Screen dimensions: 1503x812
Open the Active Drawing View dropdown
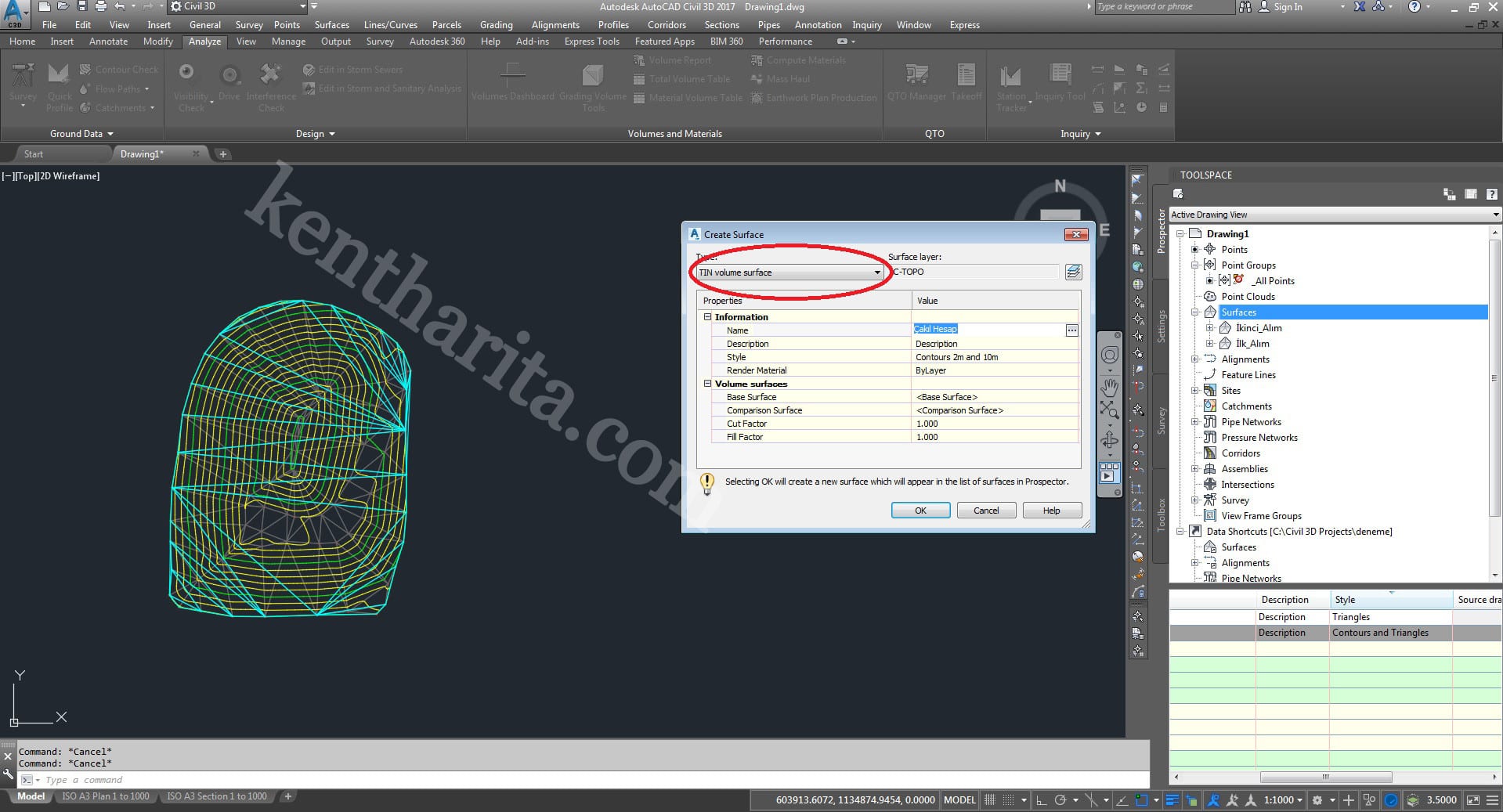point(1495,215)
